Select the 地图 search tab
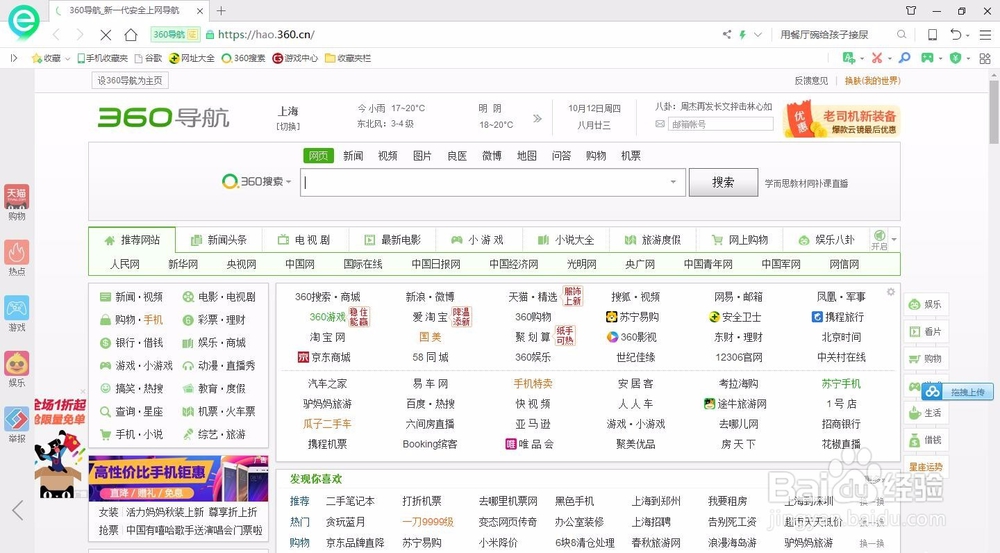 coord(527,156)
